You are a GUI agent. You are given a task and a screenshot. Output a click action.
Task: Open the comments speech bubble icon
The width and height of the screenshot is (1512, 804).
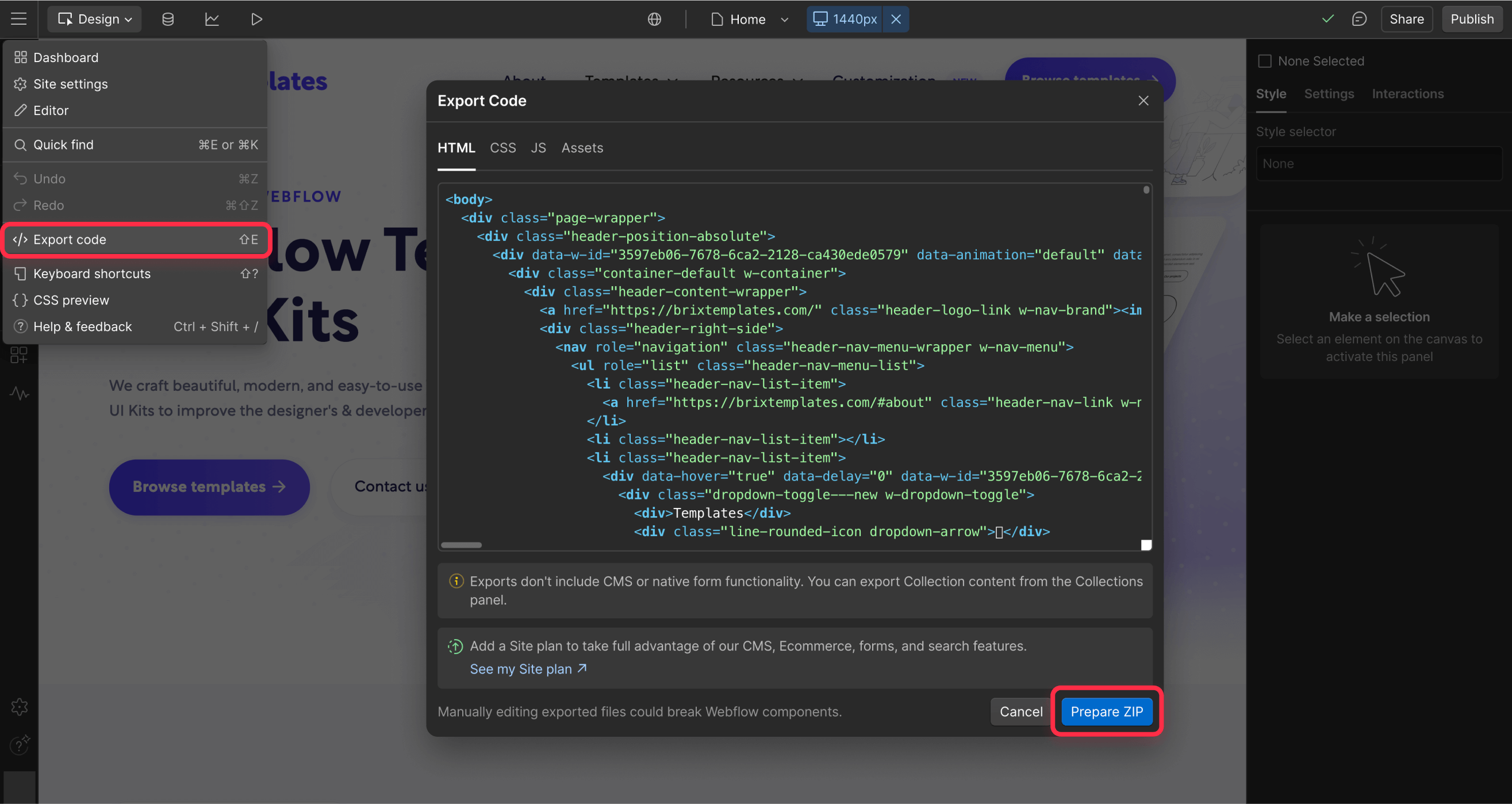1360,20
